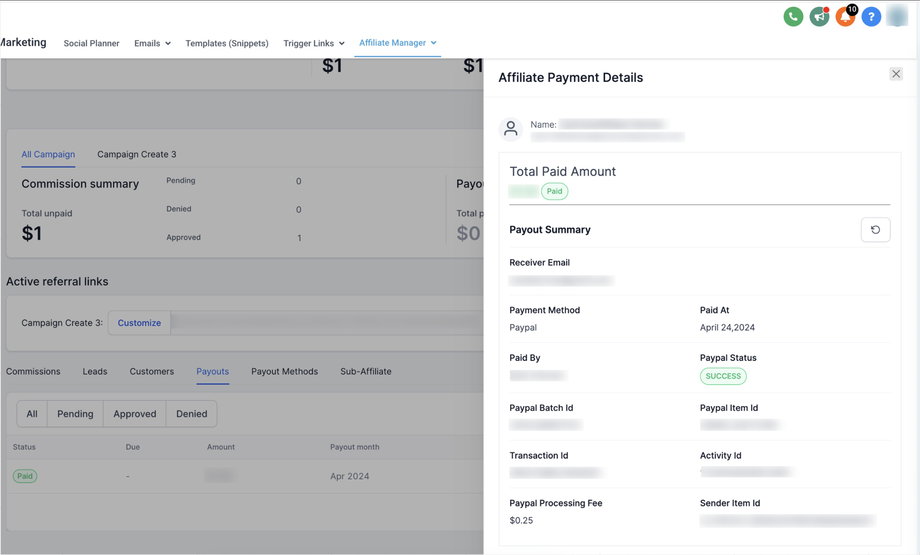Image resolution: width=920 pixels, height=555 pixels.
Task: Switch to the Payout Methods tab
Action: coord(284,371)
